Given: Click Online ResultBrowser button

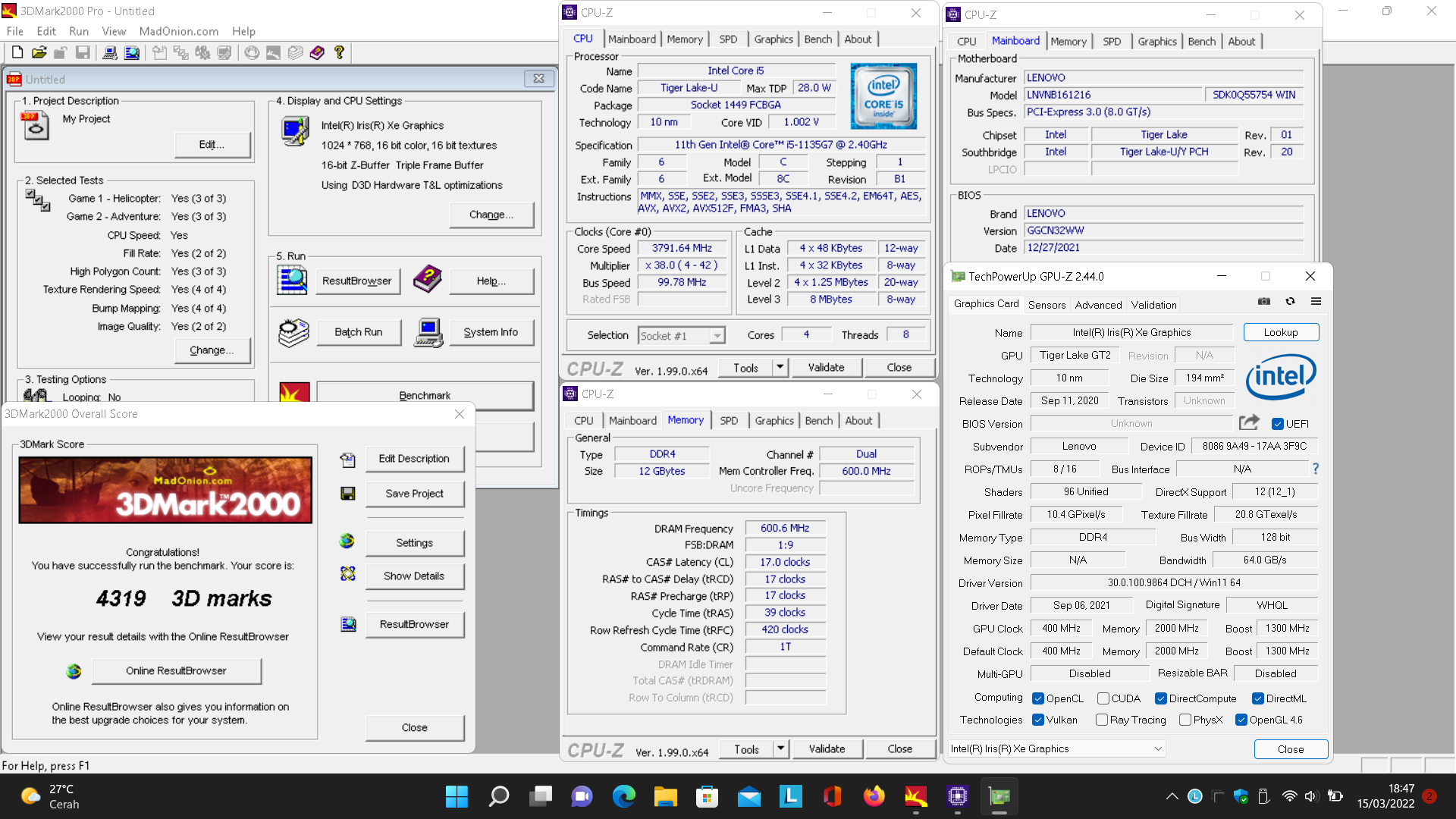Looking at the screenshot, I should [x=176, y=670].
